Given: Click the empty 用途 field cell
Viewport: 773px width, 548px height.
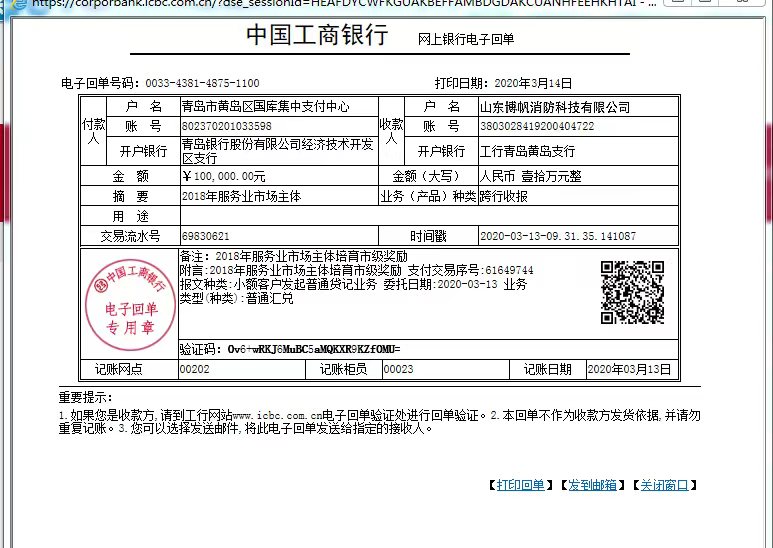Looking at the screenshot, I should pyautogui.click(x=429, y=216).
